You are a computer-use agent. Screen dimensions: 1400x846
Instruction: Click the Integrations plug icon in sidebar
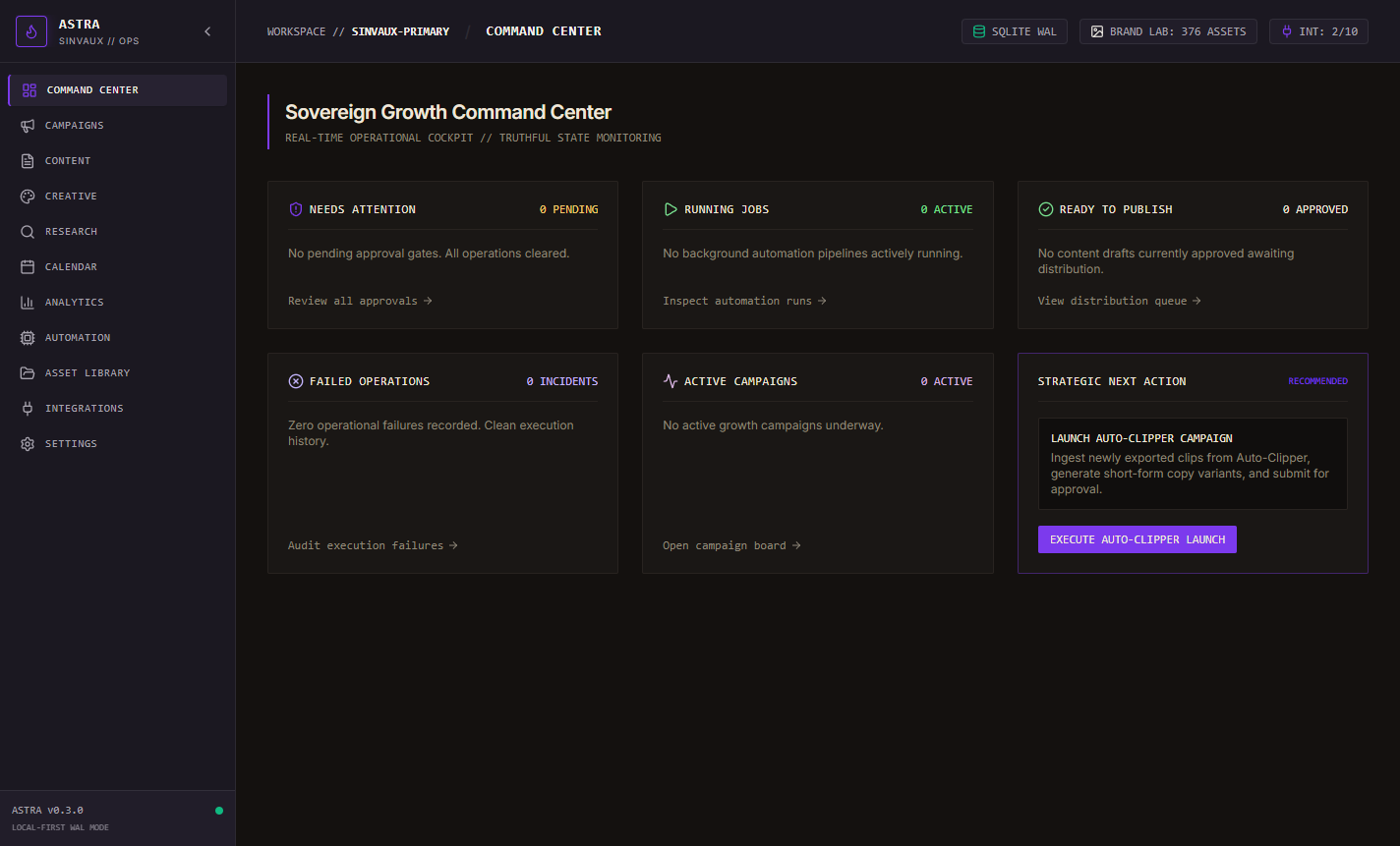tap(28, 409)
